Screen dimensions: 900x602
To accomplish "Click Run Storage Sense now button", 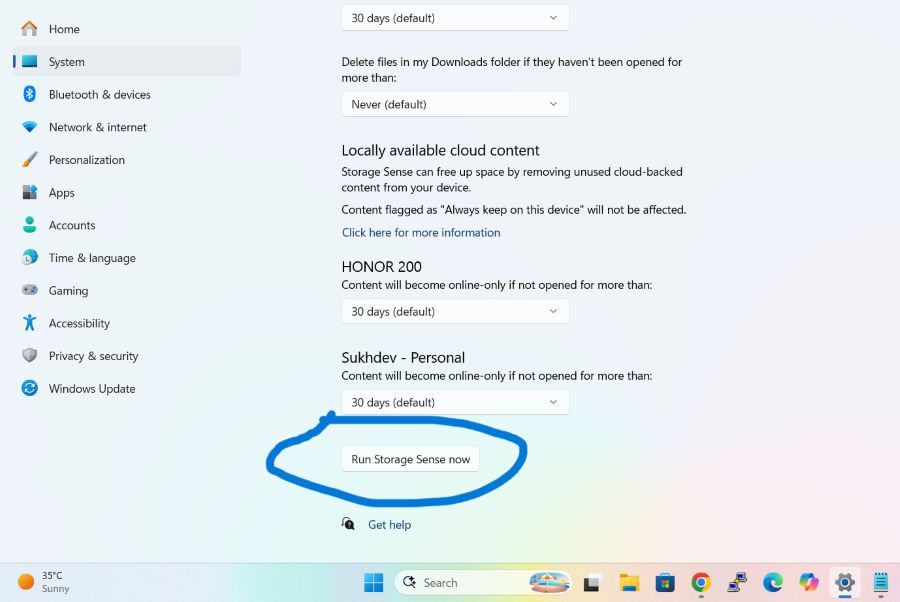I will coord(410,459).
